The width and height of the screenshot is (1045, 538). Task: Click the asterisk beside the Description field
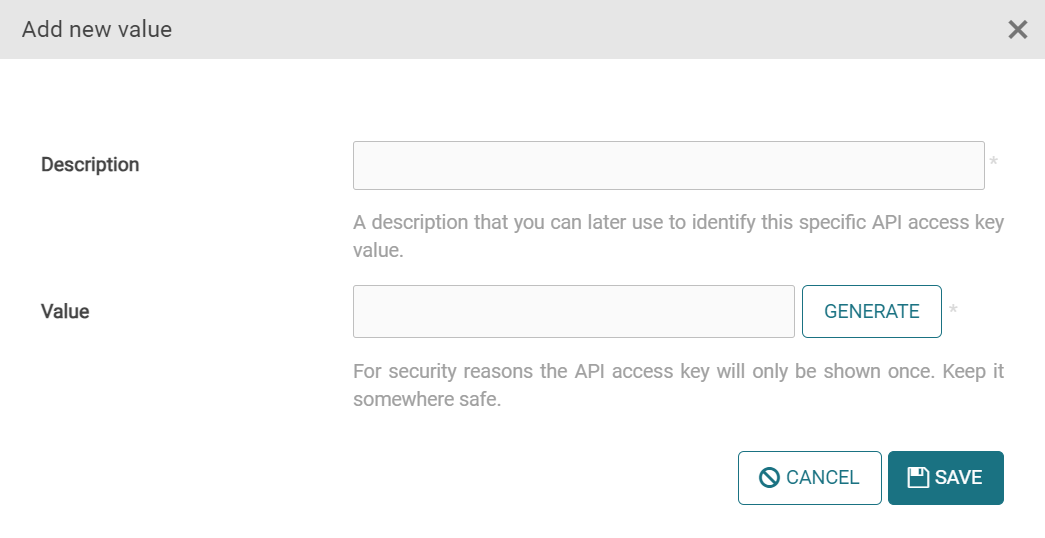coord(993,163)
